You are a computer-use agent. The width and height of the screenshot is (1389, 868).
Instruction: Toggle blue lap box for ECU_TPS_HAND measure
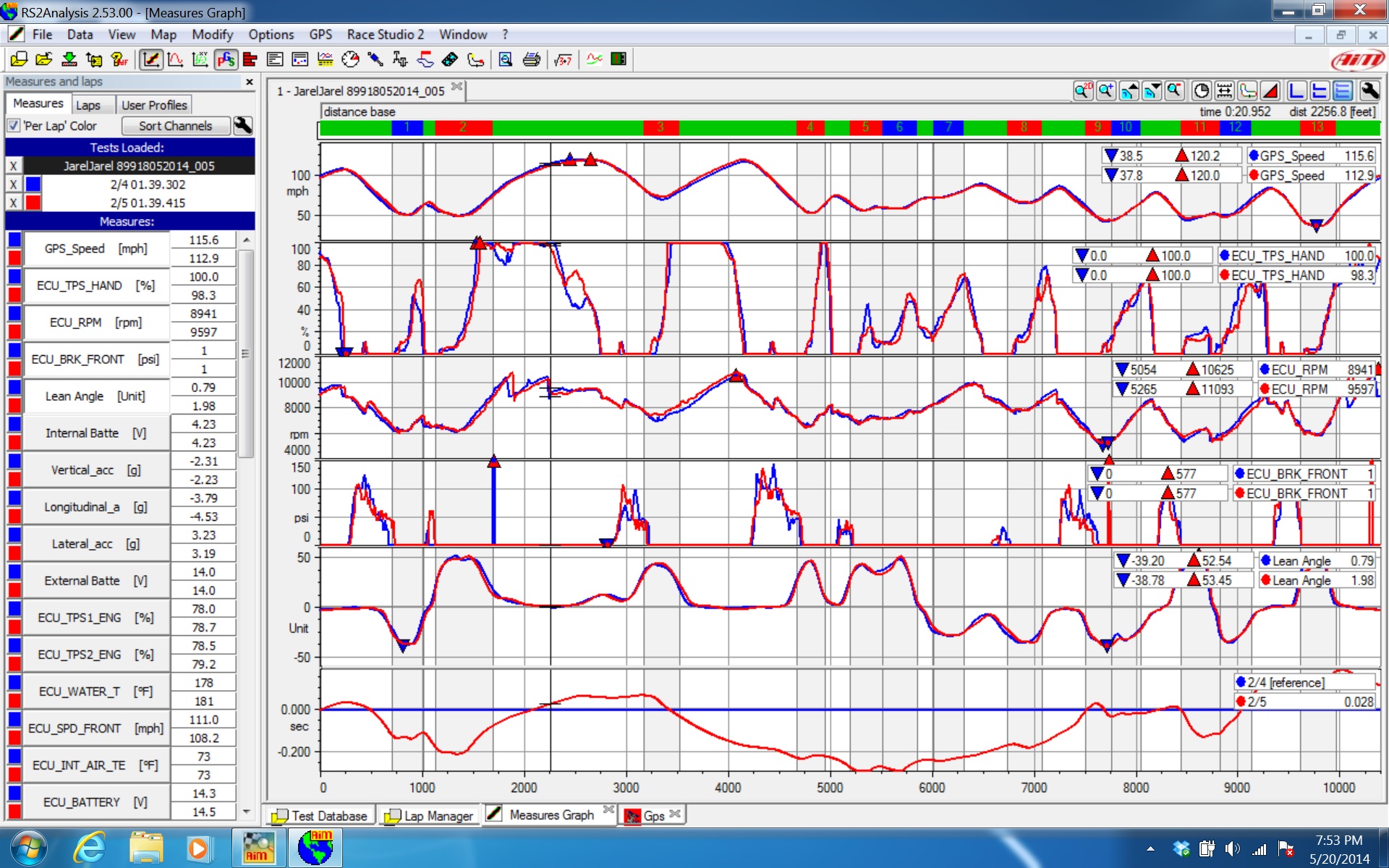point(14,276)
